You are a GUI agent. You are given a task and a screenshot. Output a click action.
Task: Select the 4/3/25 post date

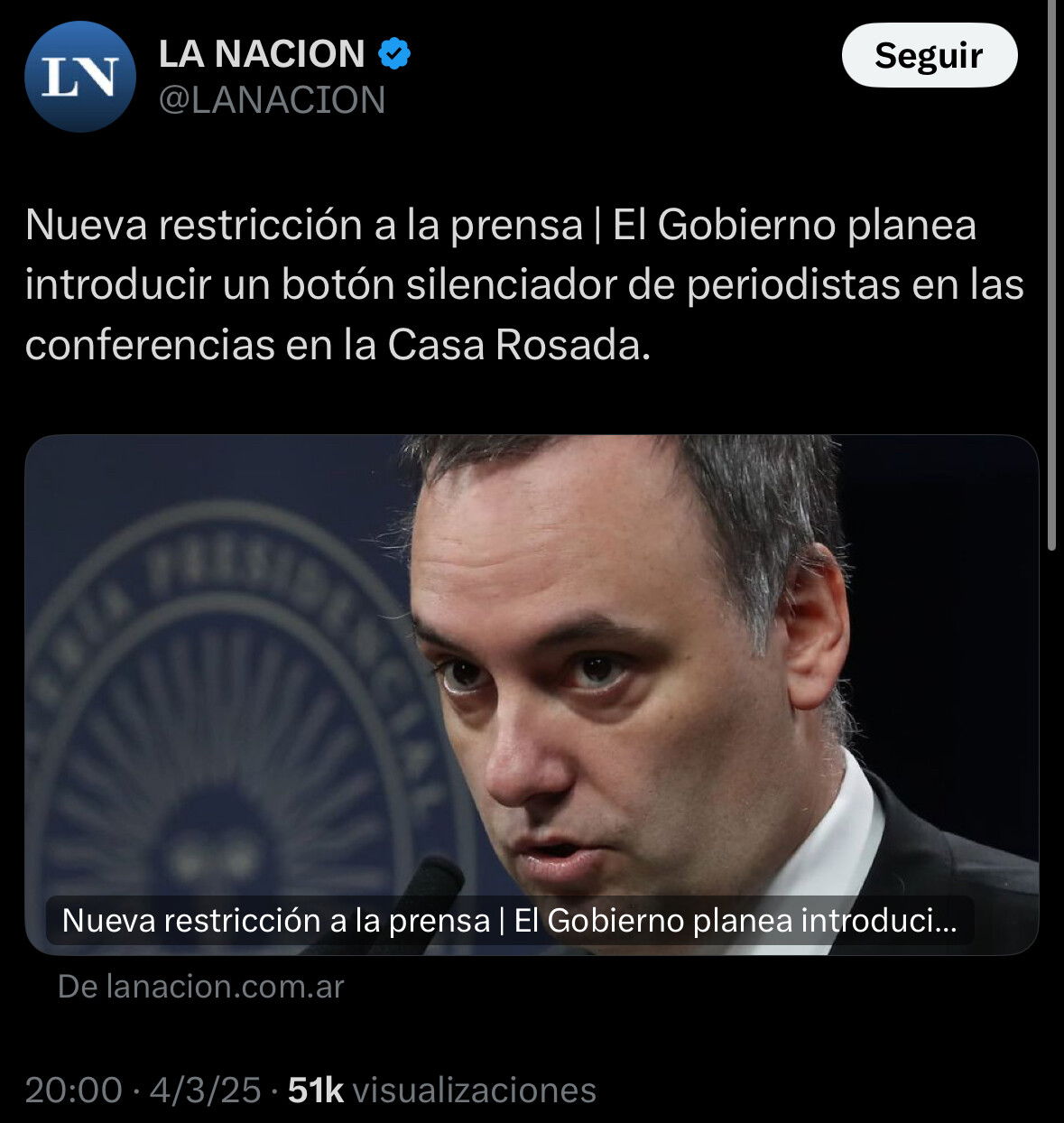point(205,1091)
